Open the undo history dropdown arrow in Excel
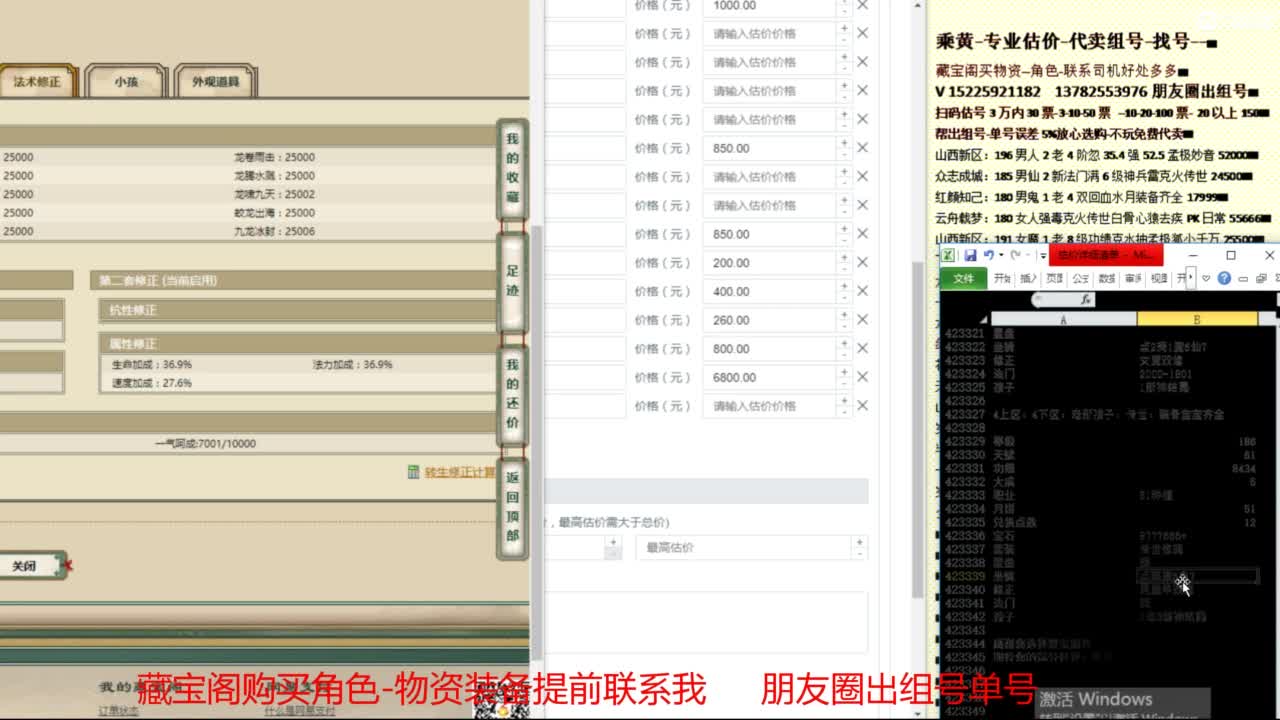 pos(1000,256)
